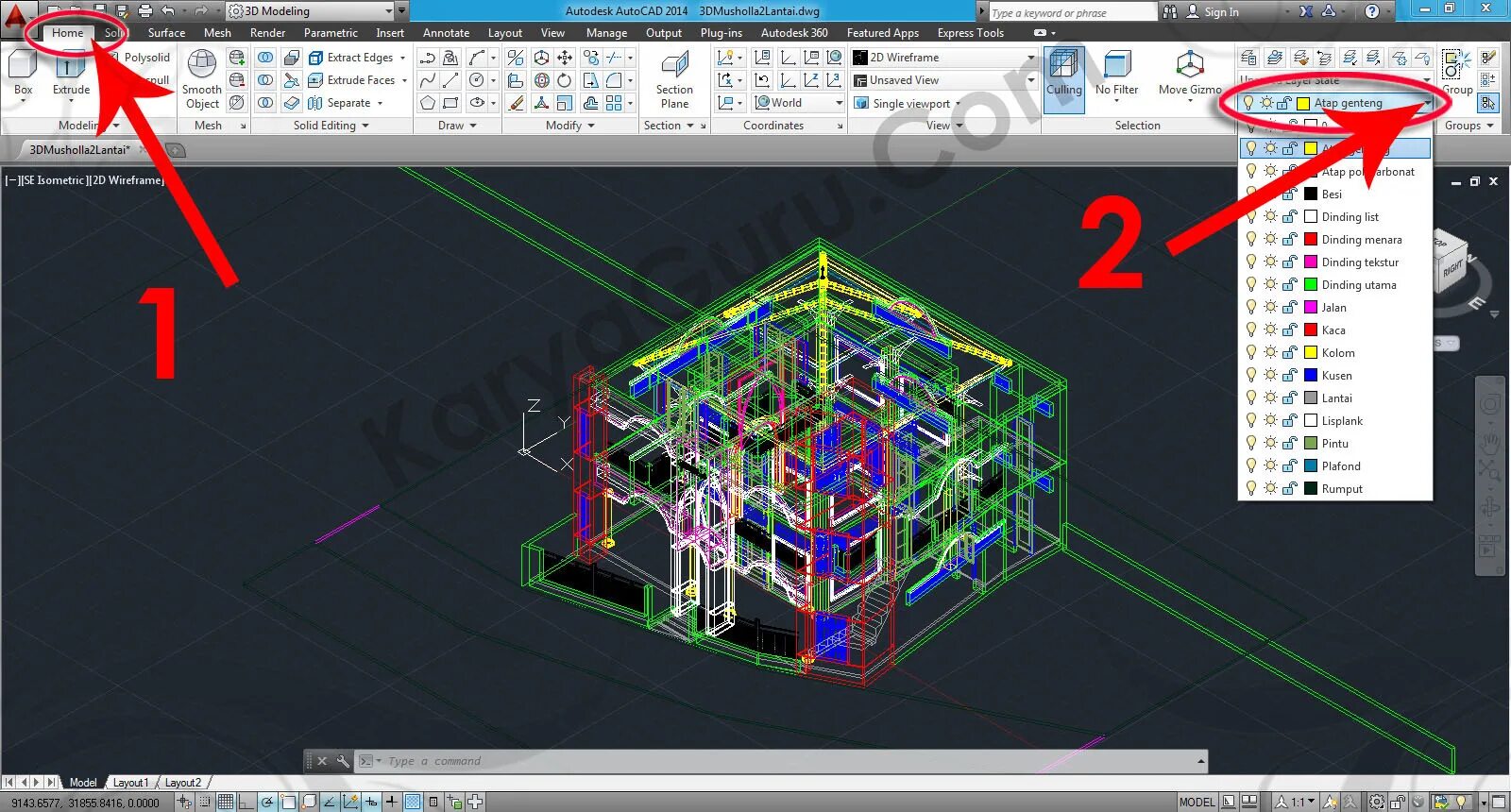Select the Line draw tool

click(450, 80)
